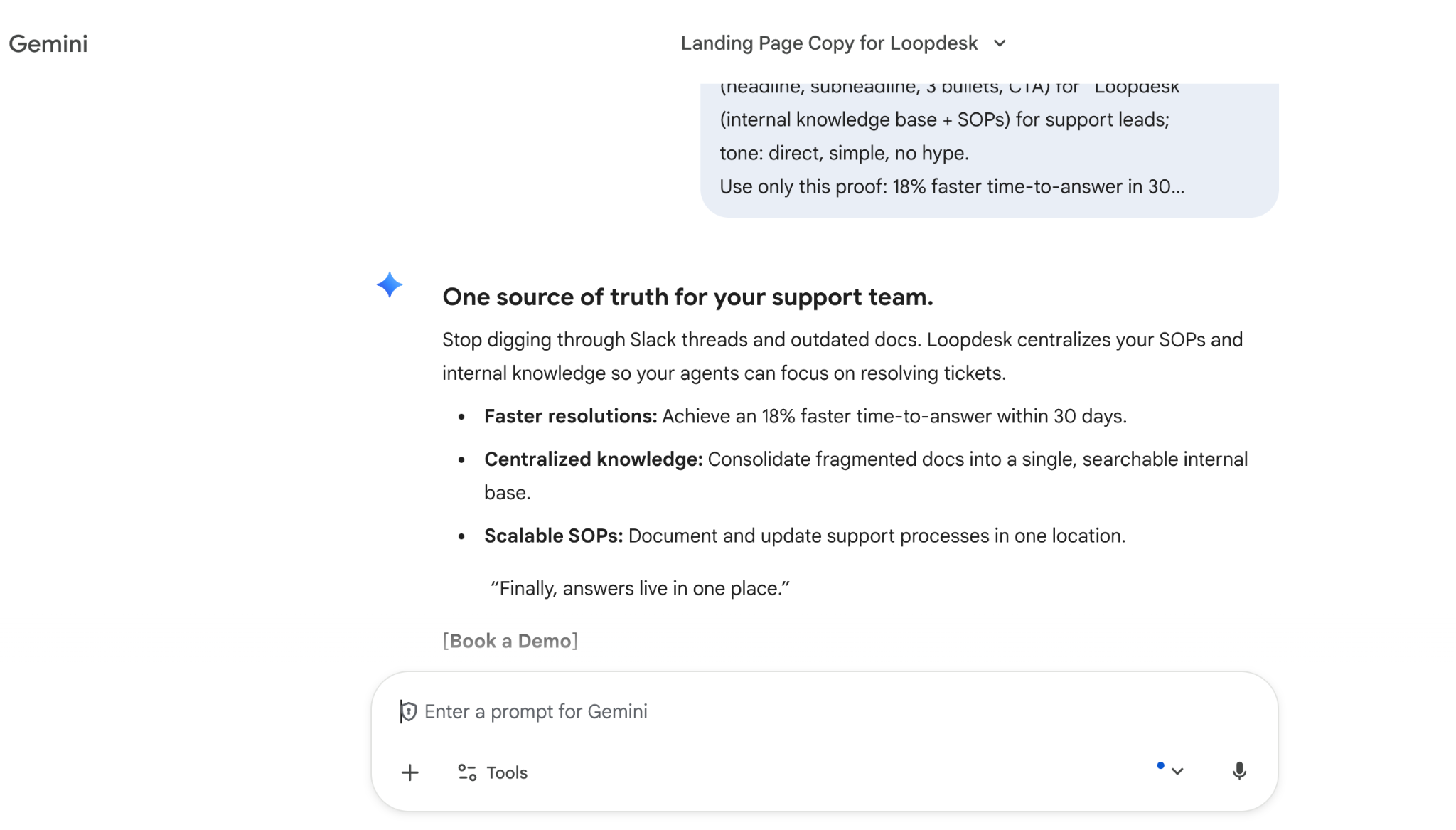Click the Gemini logo
Screen dimensions: 1456x830
pyautogui.click(x=48, y=44)
